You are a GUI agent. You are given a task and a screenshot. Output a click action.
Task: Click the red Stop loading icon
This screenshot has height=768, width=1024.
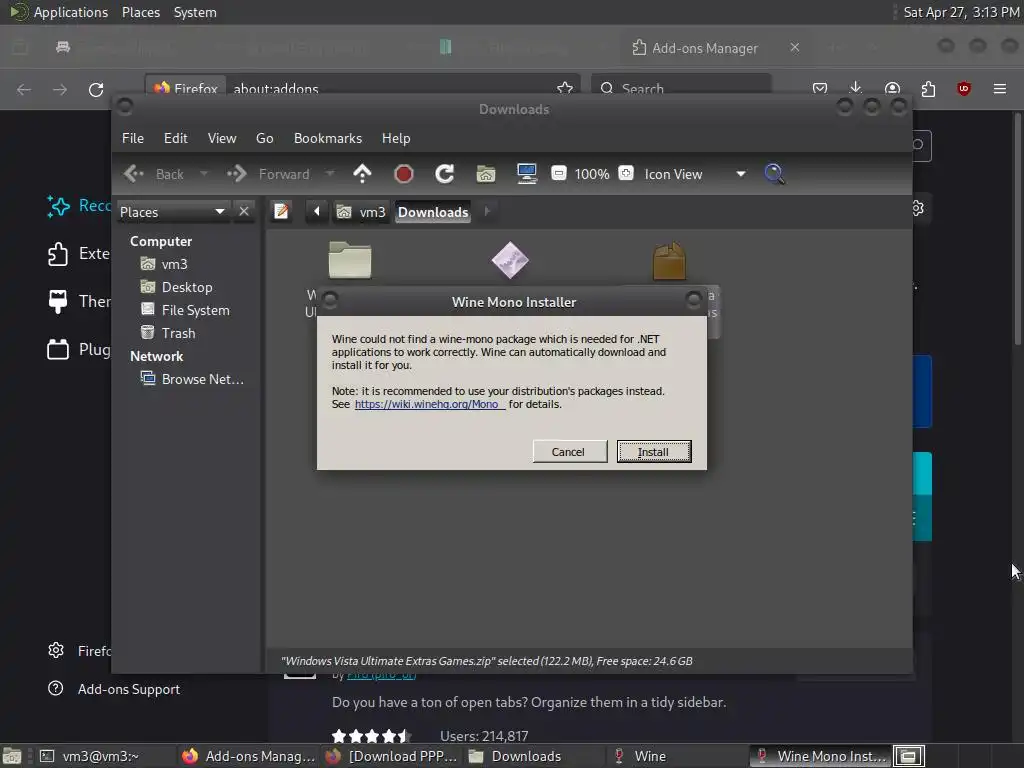coord(404,174)
